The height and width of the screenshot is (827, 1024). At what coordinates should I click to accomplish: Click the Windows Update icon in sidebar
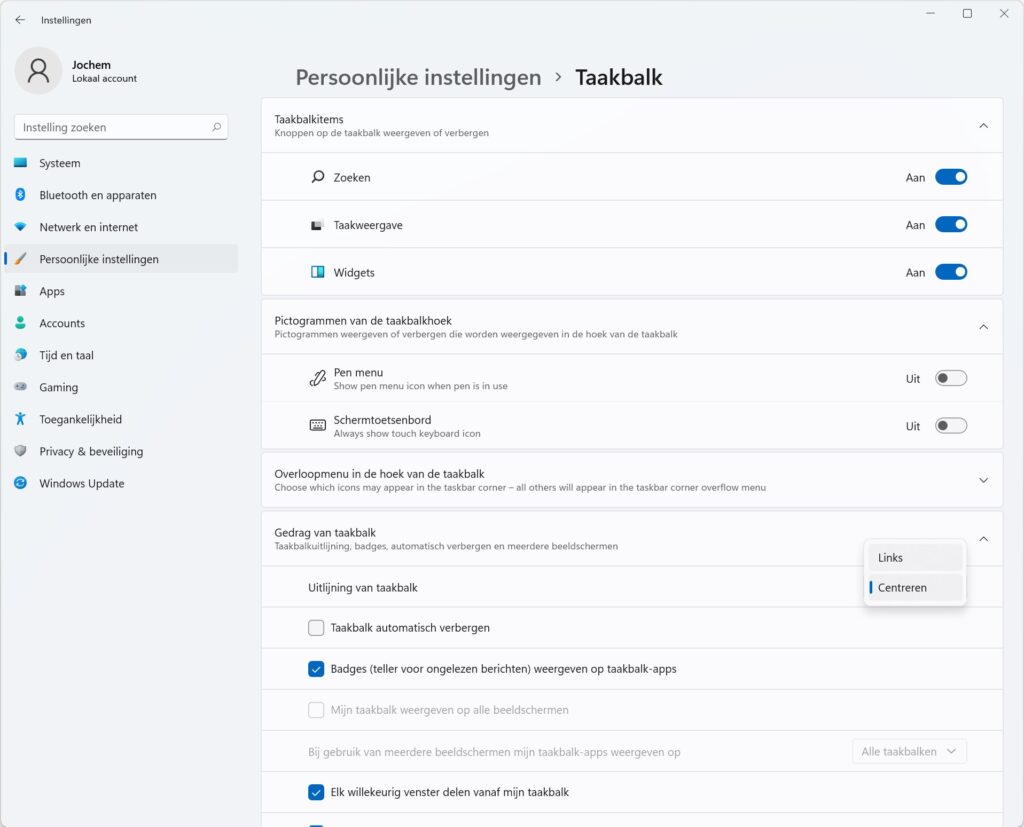pos(20,483)
